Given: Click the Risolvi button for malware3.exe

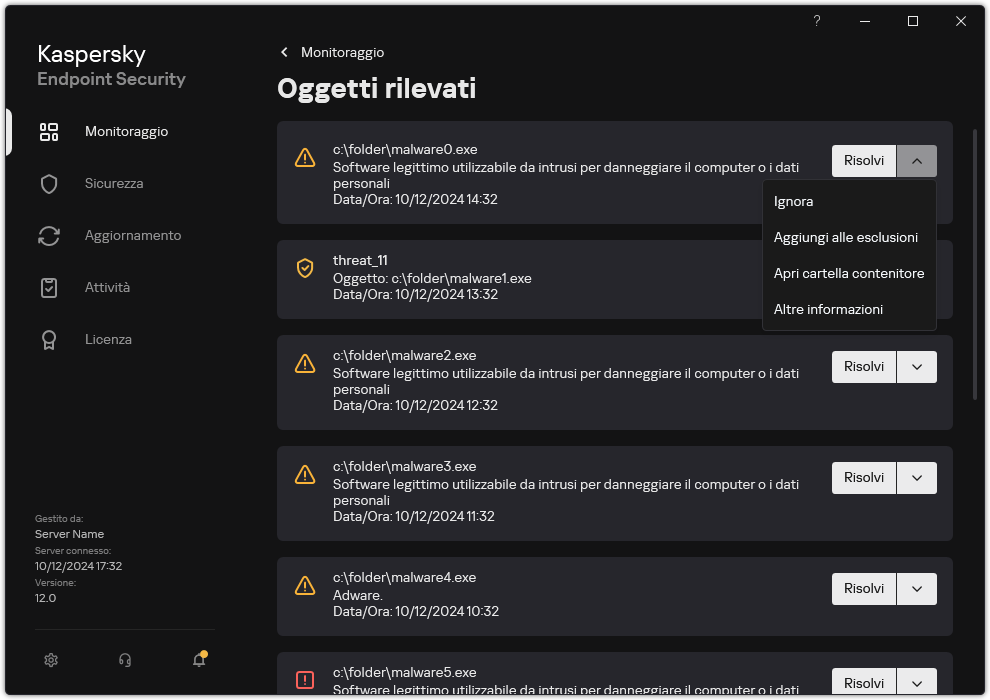Looking at the screenshot, I should [x=864, y=477].
